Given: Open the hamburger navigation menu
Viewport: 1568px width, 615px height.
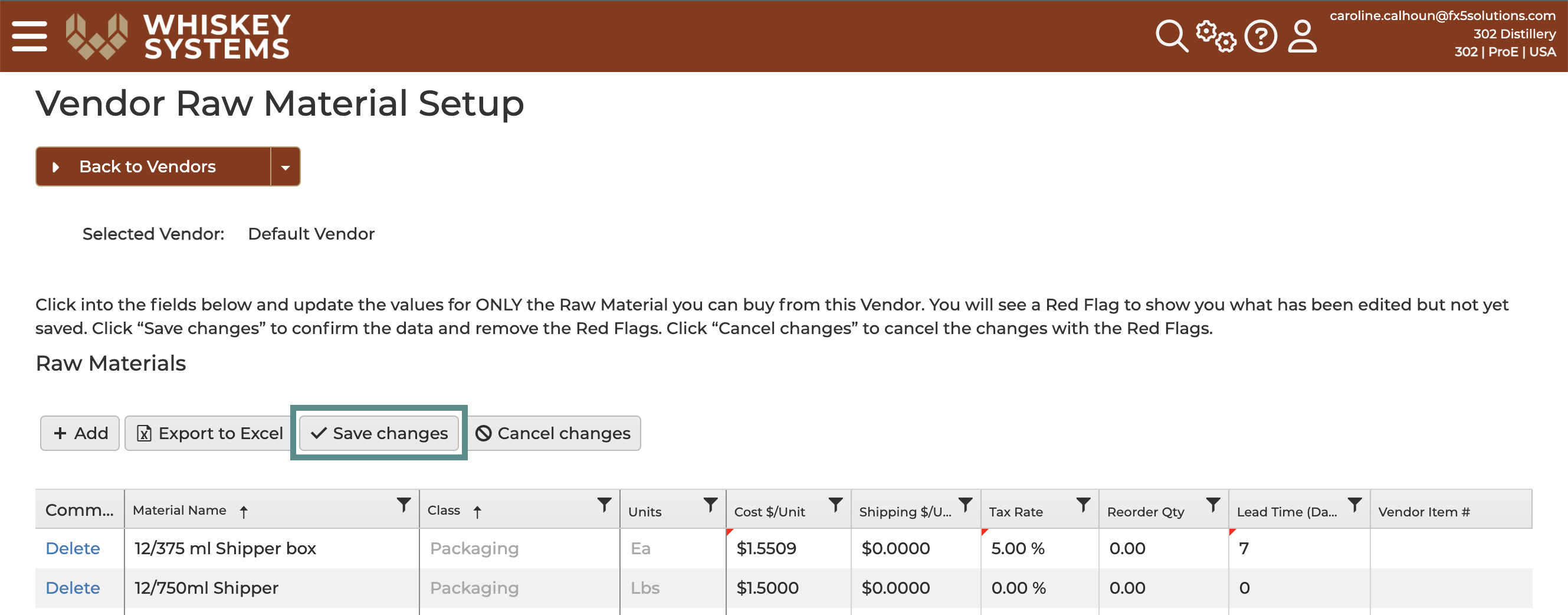Looking at the screenshot, I should pos(29,36).
